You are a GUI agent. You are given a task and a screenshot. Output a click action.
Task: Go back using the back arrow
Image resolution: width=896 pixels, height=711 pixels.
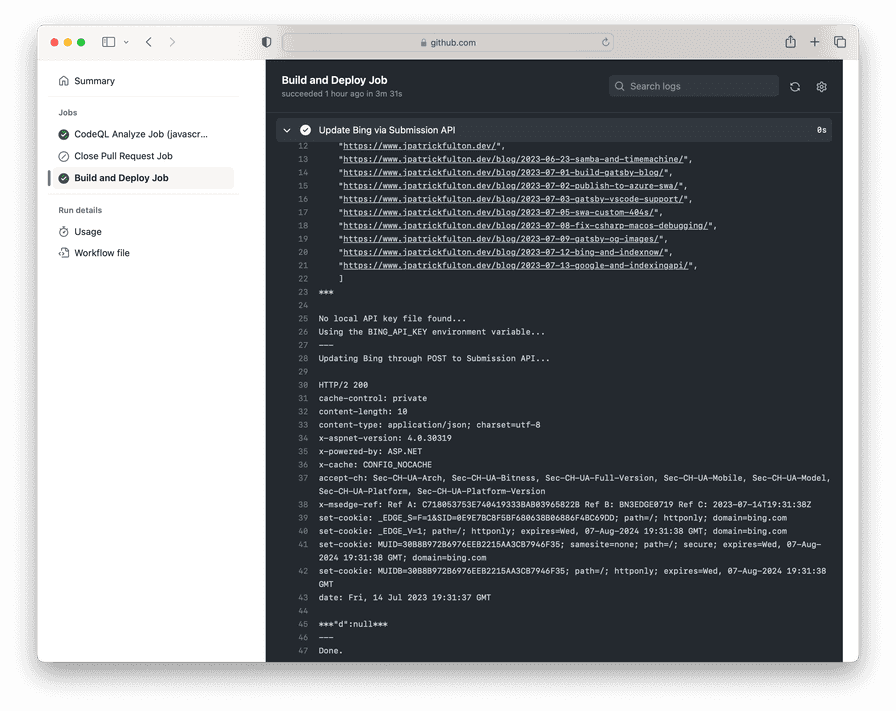(148, 42)
